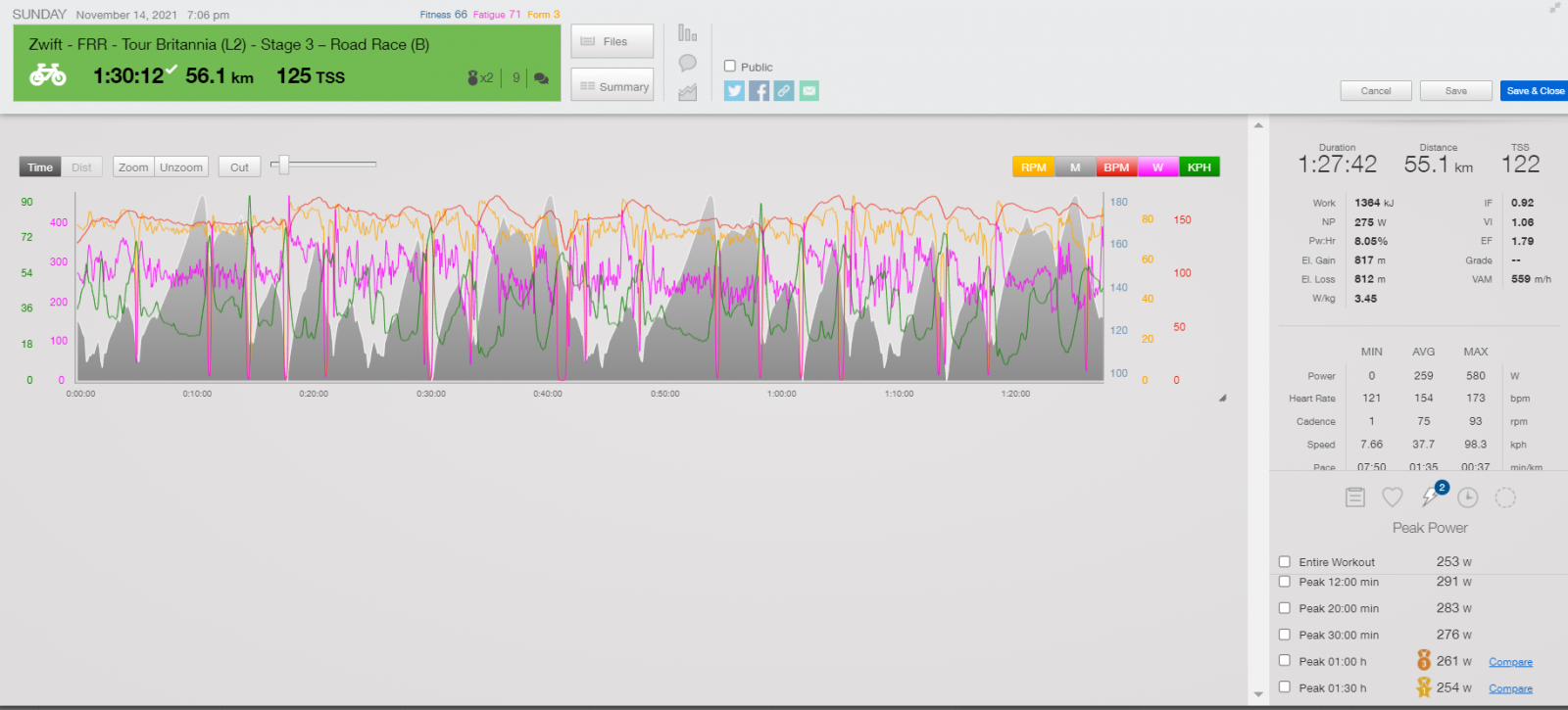Toggle the BPM heart rate series
Viewport: 1568px width, 710px height.
click(x=1116, y=167)
